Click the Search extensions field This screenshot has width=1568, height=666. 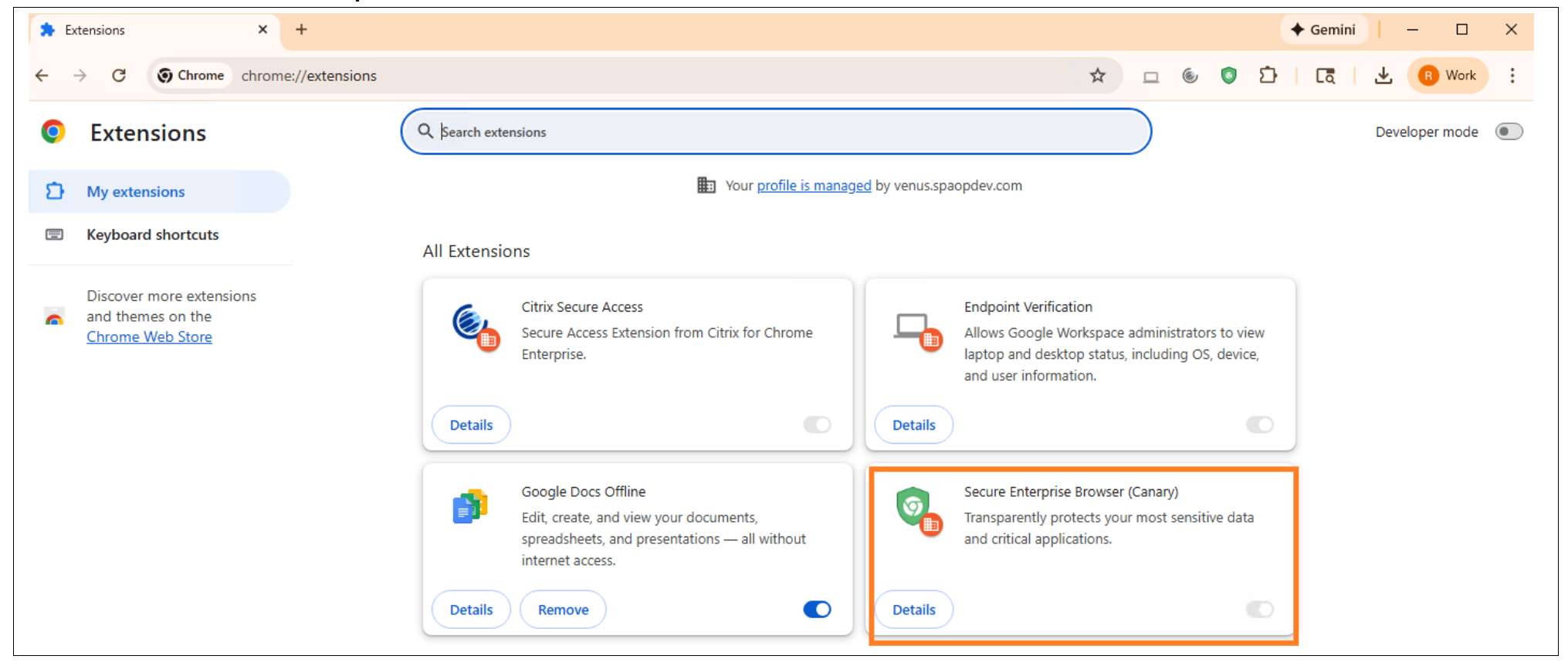(x=776, y=132)
